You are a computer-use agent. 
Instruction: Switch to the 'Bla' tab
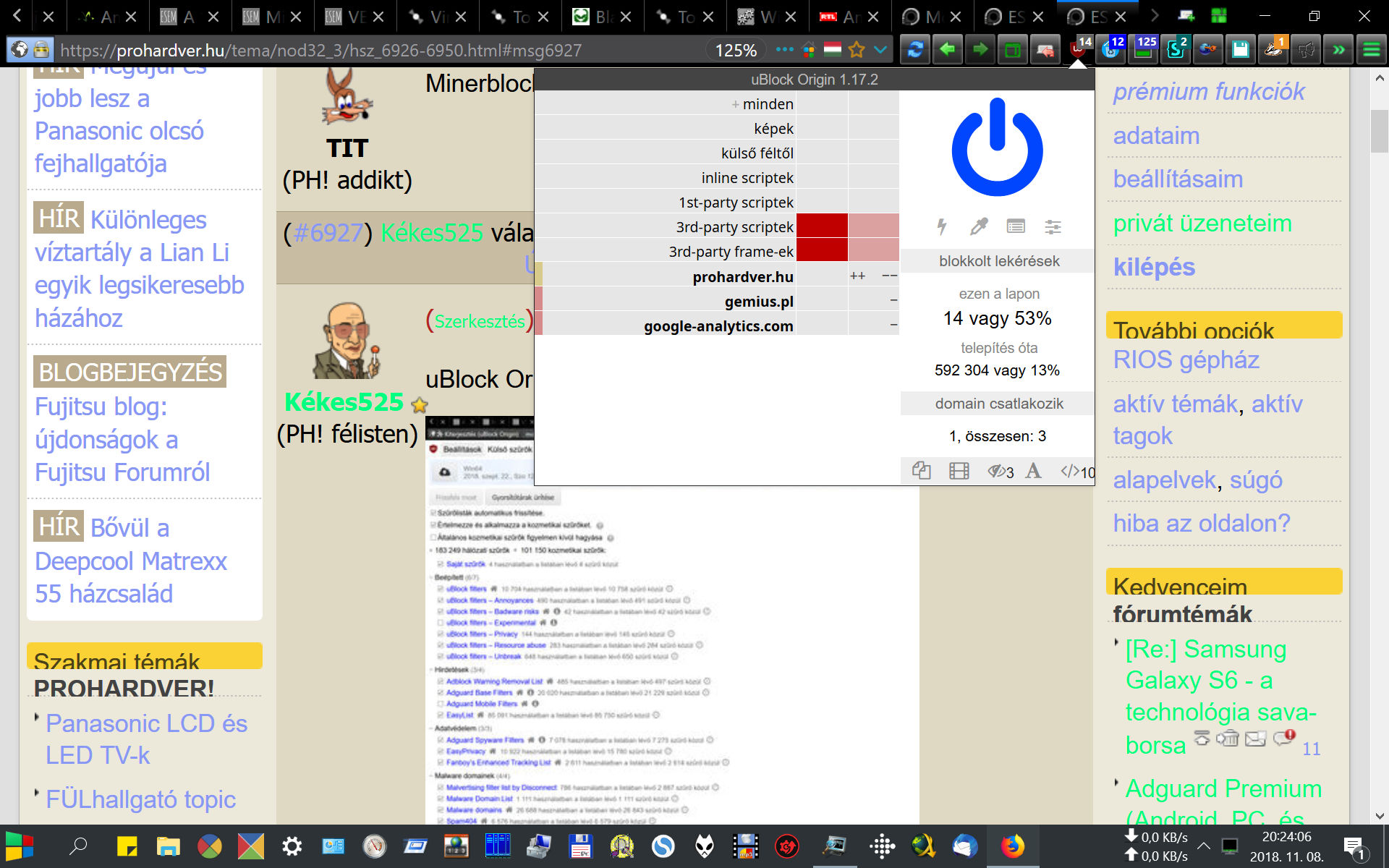click(x=602, y=16)
